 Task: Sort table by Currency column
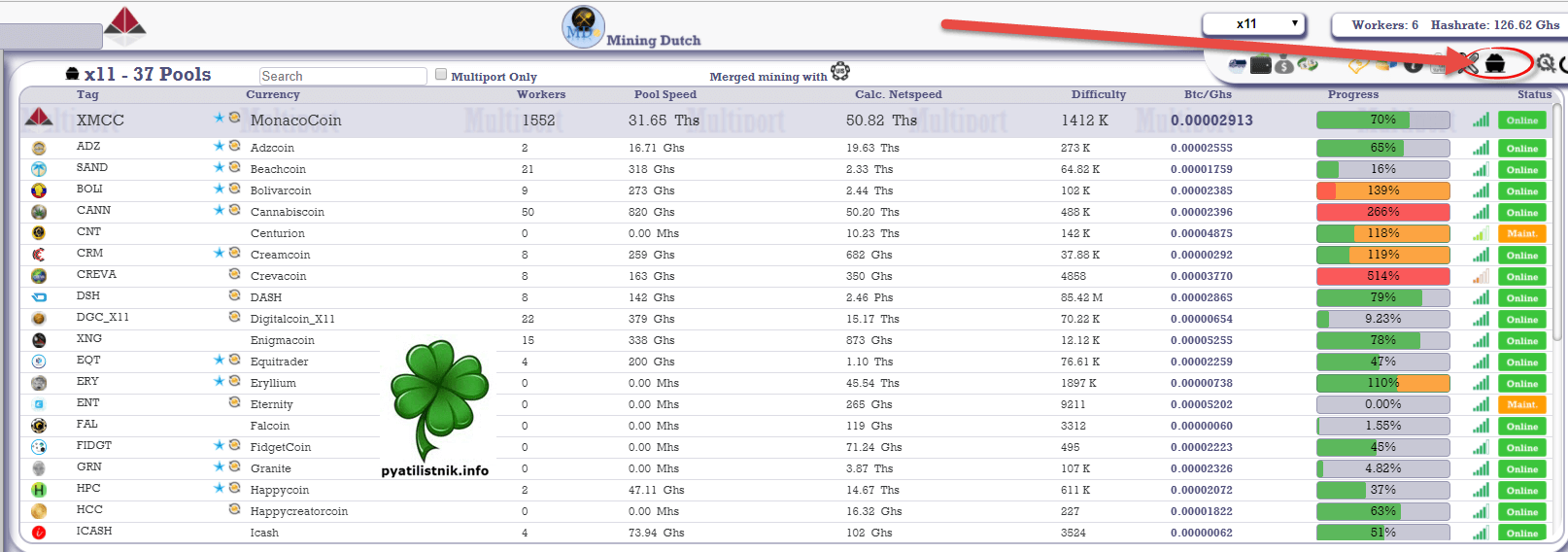tap(273, 94)
